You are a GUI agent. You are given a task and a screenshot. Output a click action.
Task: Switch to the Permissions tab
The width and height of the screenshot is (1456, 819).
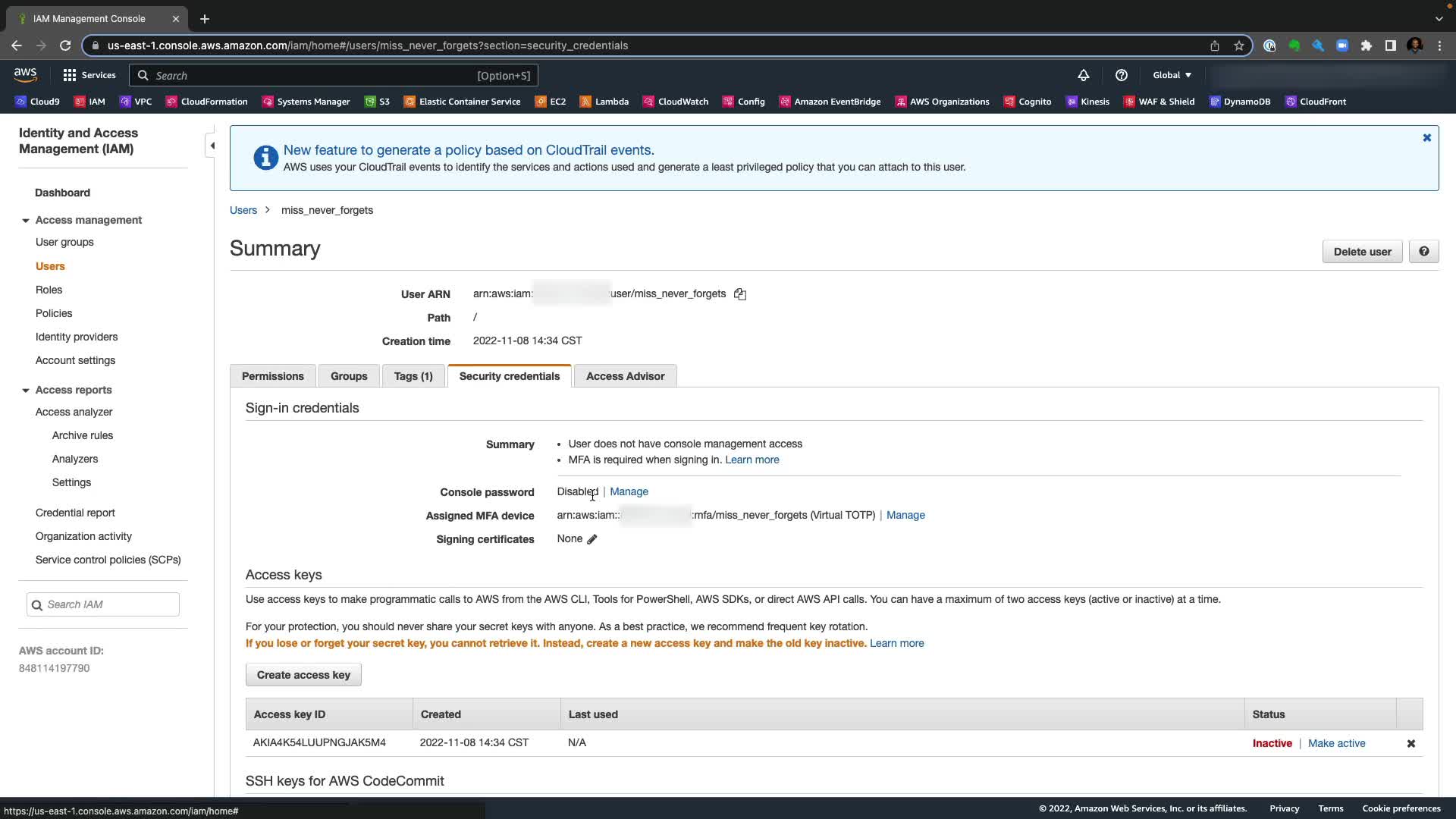(272, 376)
